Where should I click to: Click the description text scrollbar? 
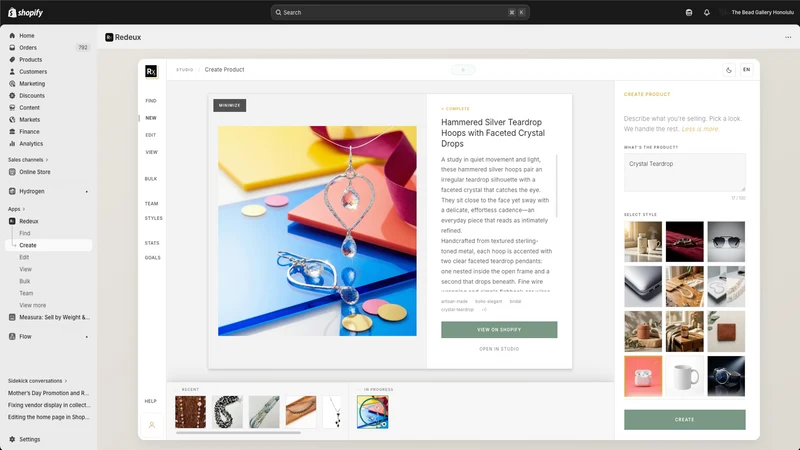pos(557,186)
